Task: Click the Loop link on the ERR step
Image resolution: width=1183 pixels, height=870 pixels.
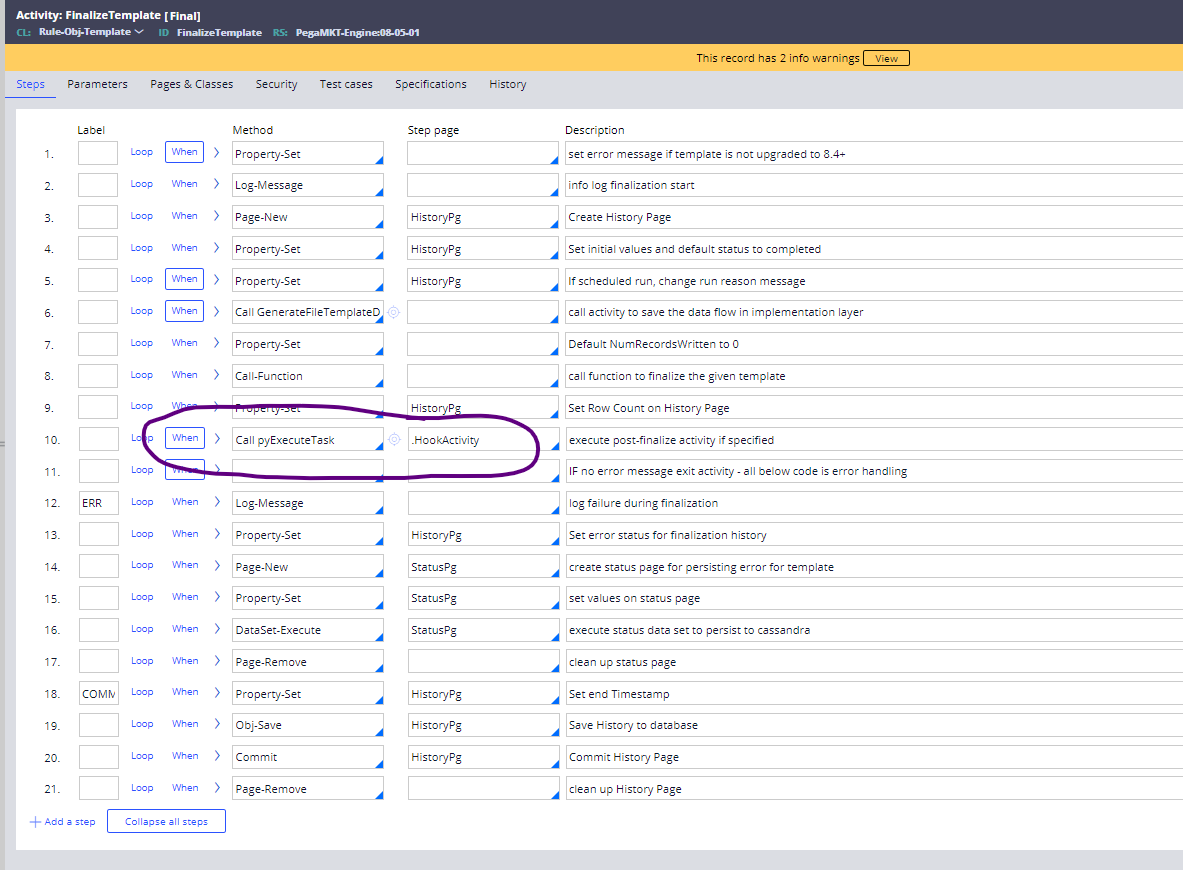Action: [141, 502]
